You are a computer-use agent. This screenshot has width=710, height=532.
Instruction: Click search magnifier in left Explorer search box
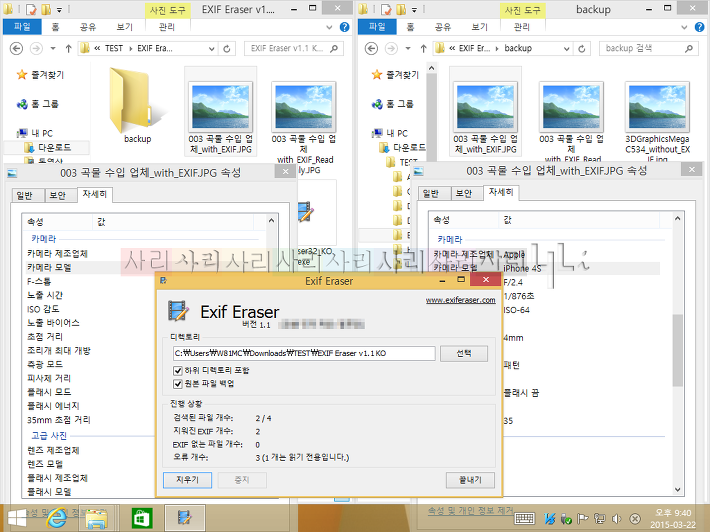(334, 48)
